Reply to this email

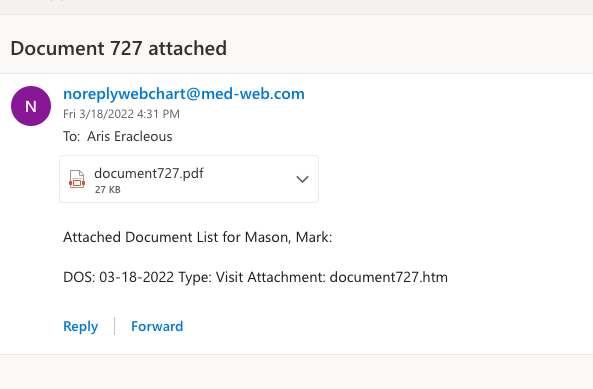click(x=81, y=326)
